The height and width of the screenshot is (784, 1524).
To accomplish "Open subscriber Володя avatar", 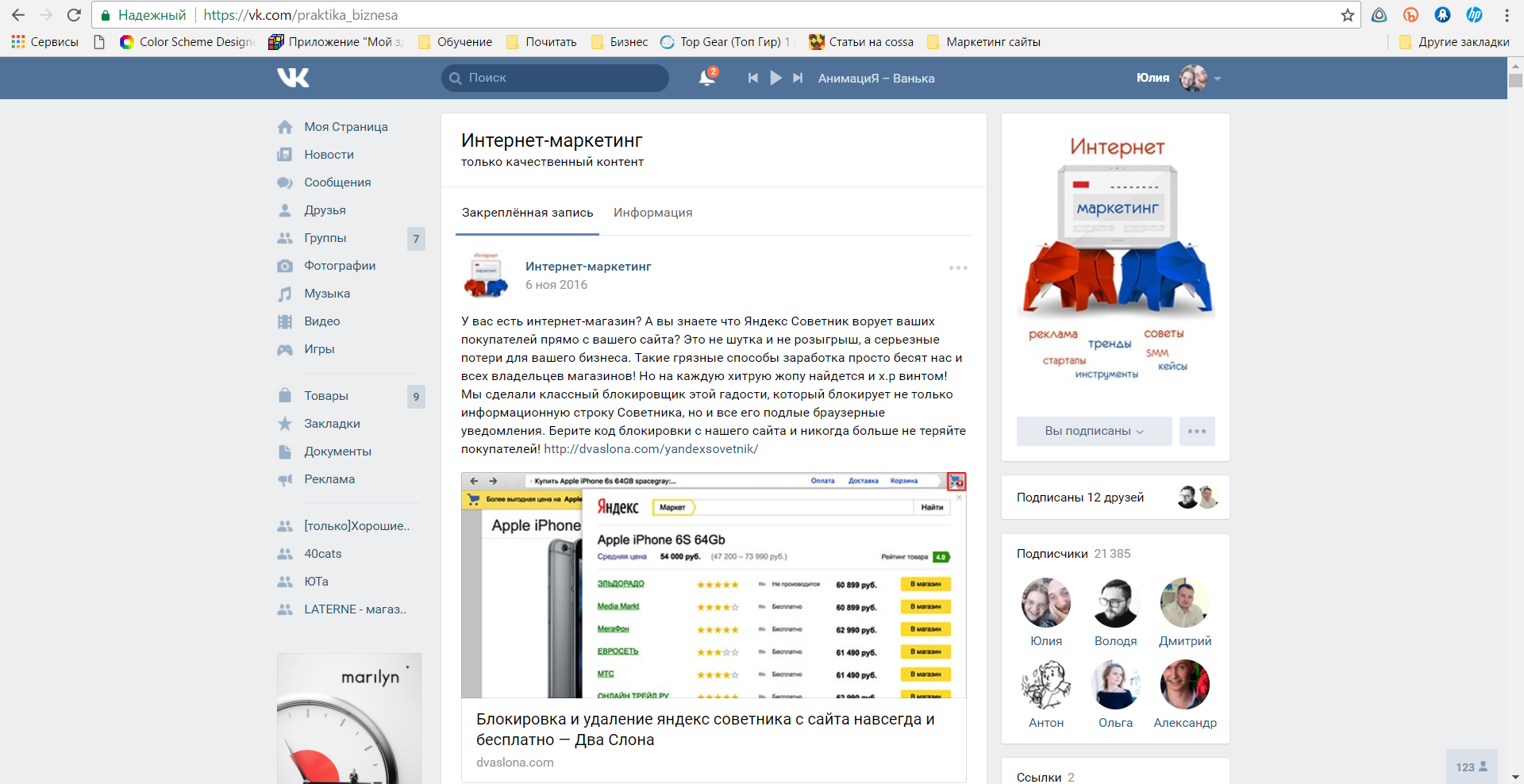I will click(1115, 603).
